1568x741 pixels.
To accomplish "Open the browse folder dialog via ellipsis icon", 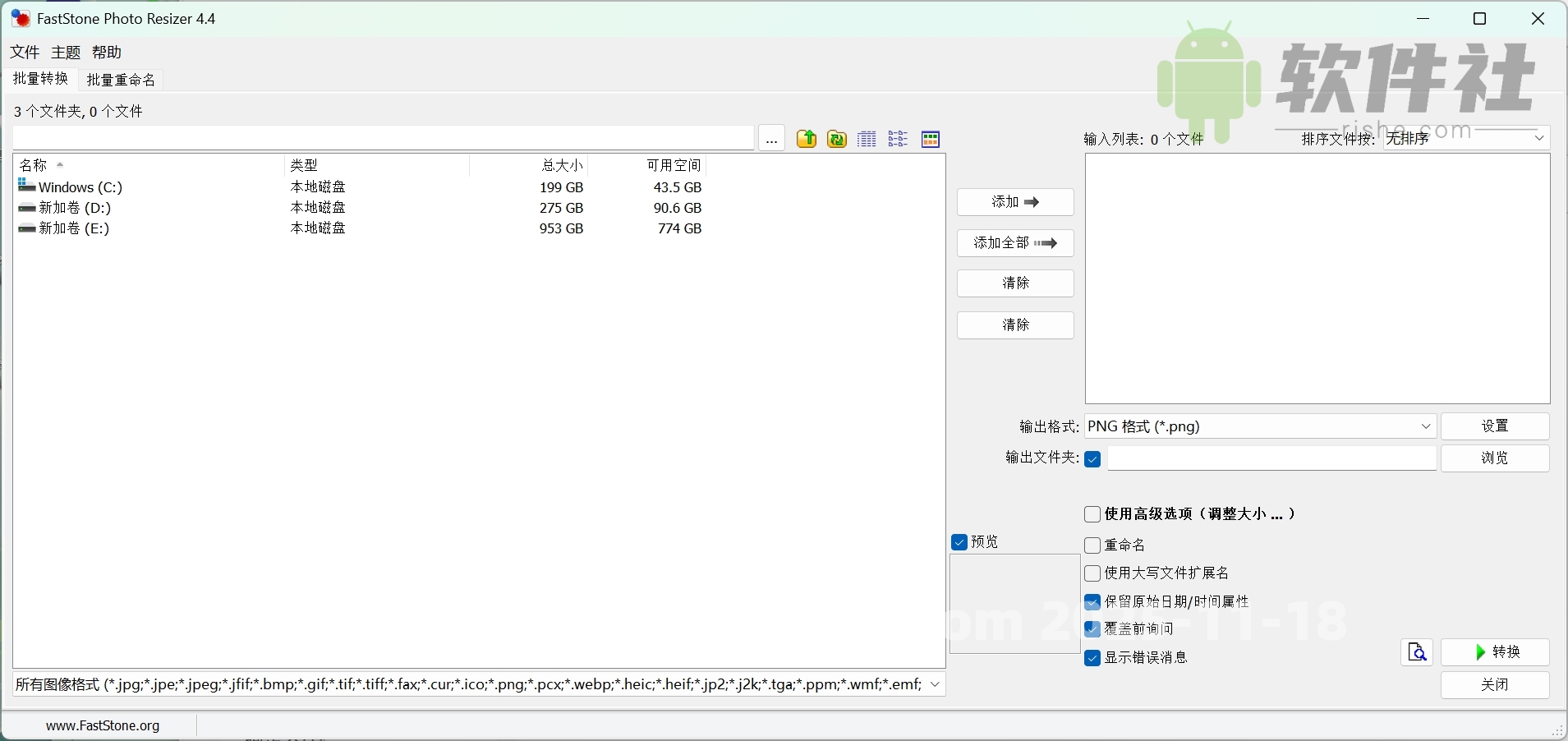I will pyautogui.click(x=772, y=139).
